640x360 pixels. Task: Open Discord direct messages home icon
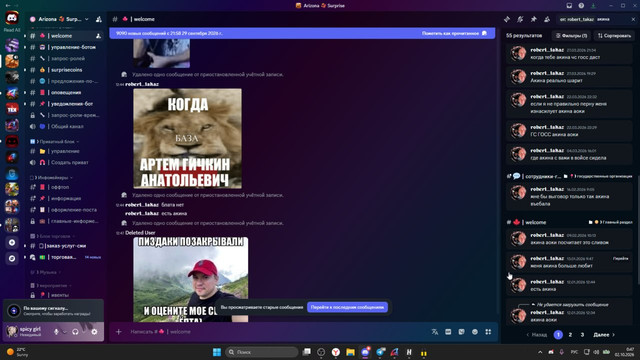[12, 18]
